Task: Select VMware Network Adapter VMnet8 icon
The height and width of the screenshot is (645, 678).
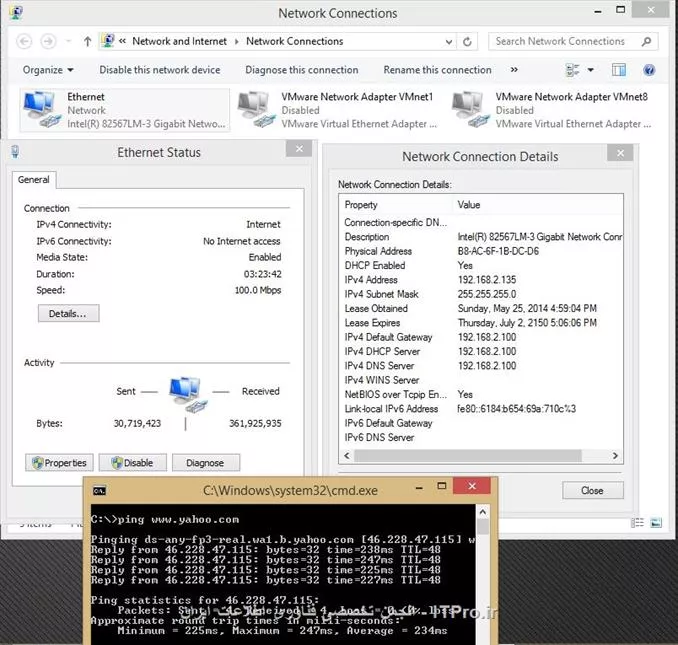Action: 470,109
